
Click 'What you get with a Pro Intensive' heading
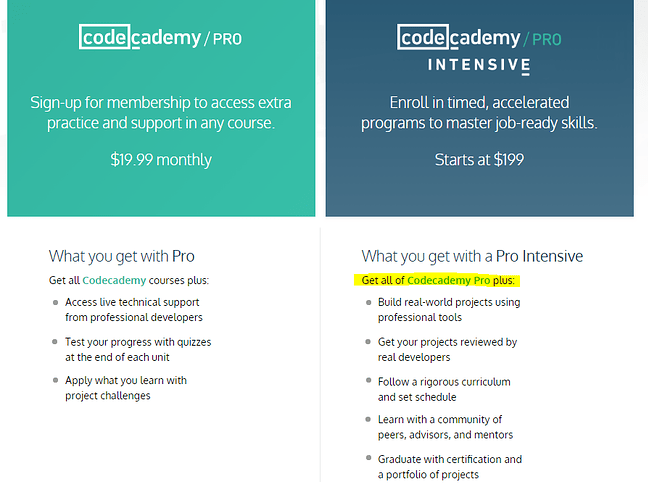click(472, 256)
